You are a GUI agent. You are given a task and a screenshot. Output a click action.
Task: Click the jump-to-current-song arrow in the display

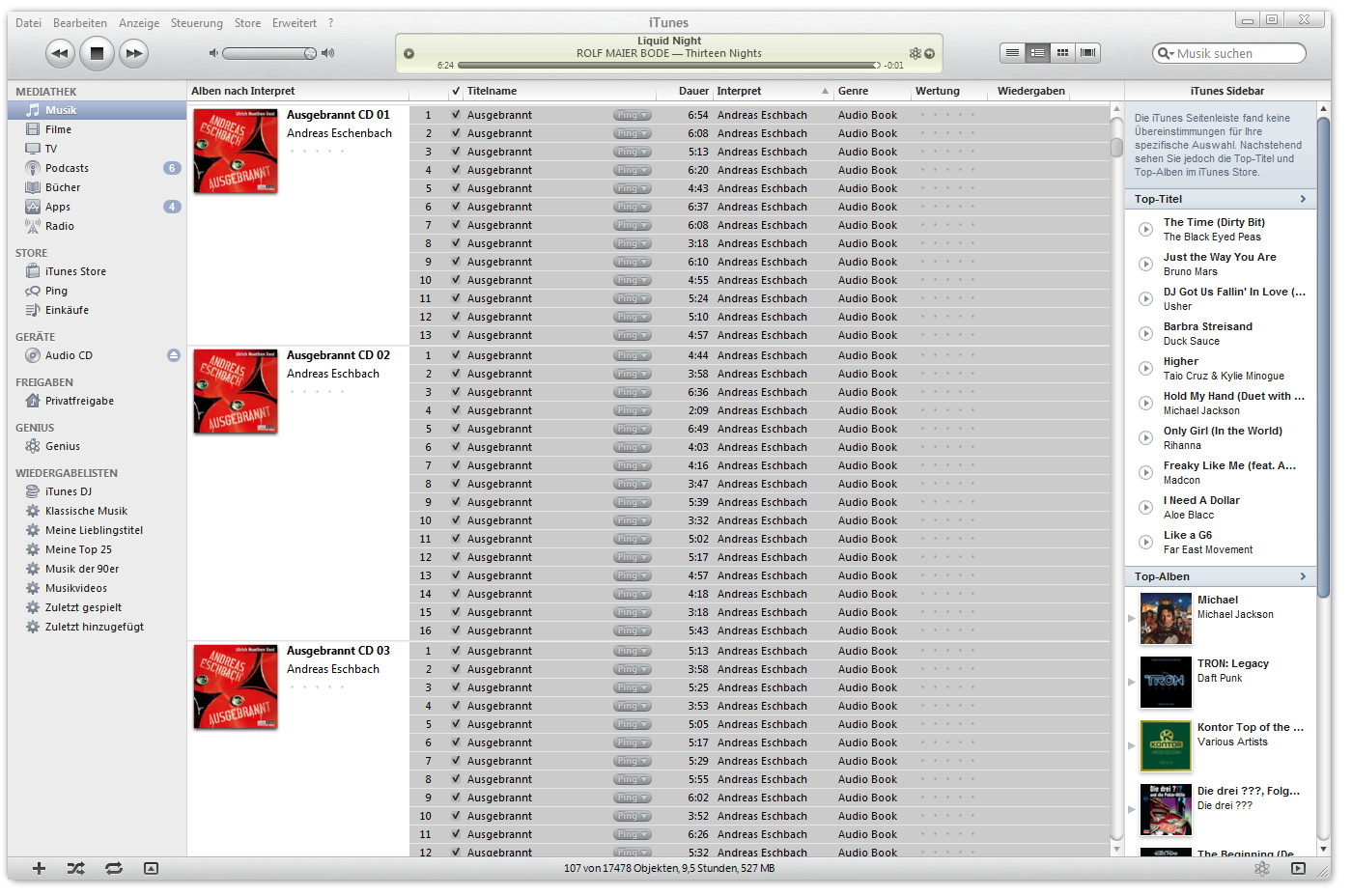pos(929,53)
